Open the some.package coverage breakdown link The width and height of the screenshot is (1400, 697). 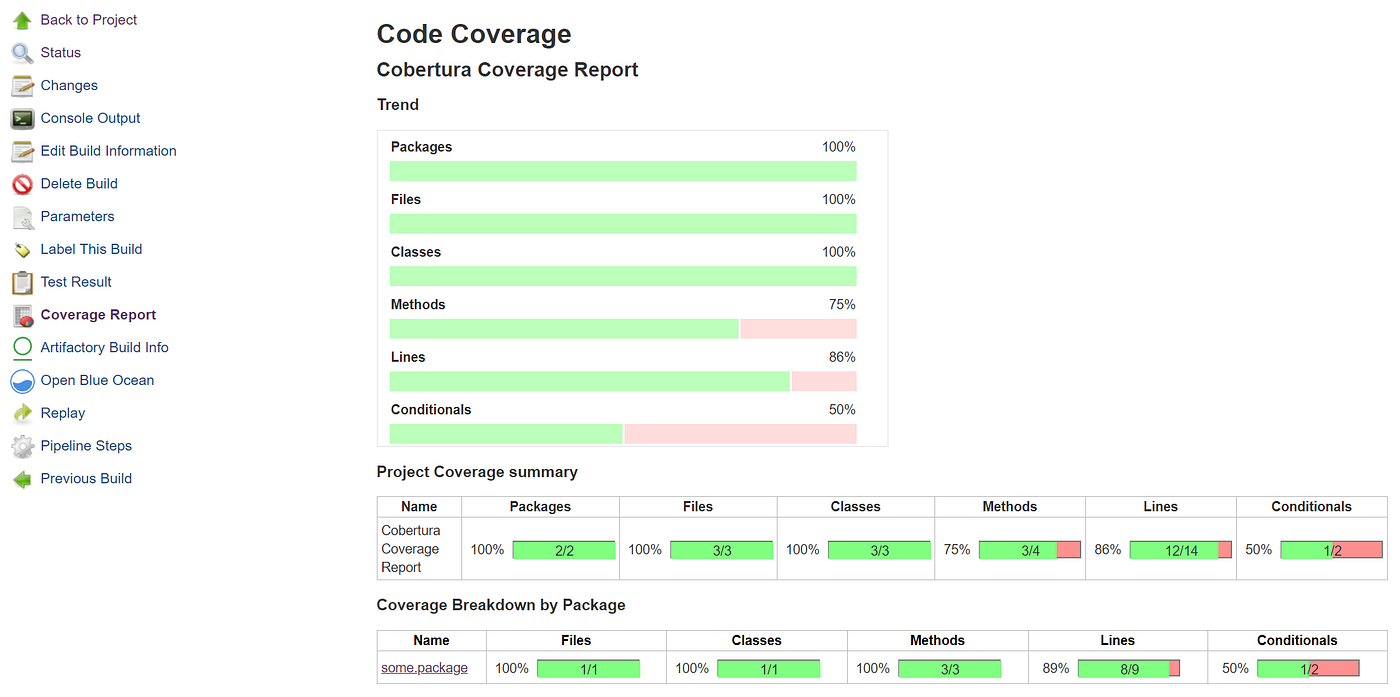click(x=423, y=667)
